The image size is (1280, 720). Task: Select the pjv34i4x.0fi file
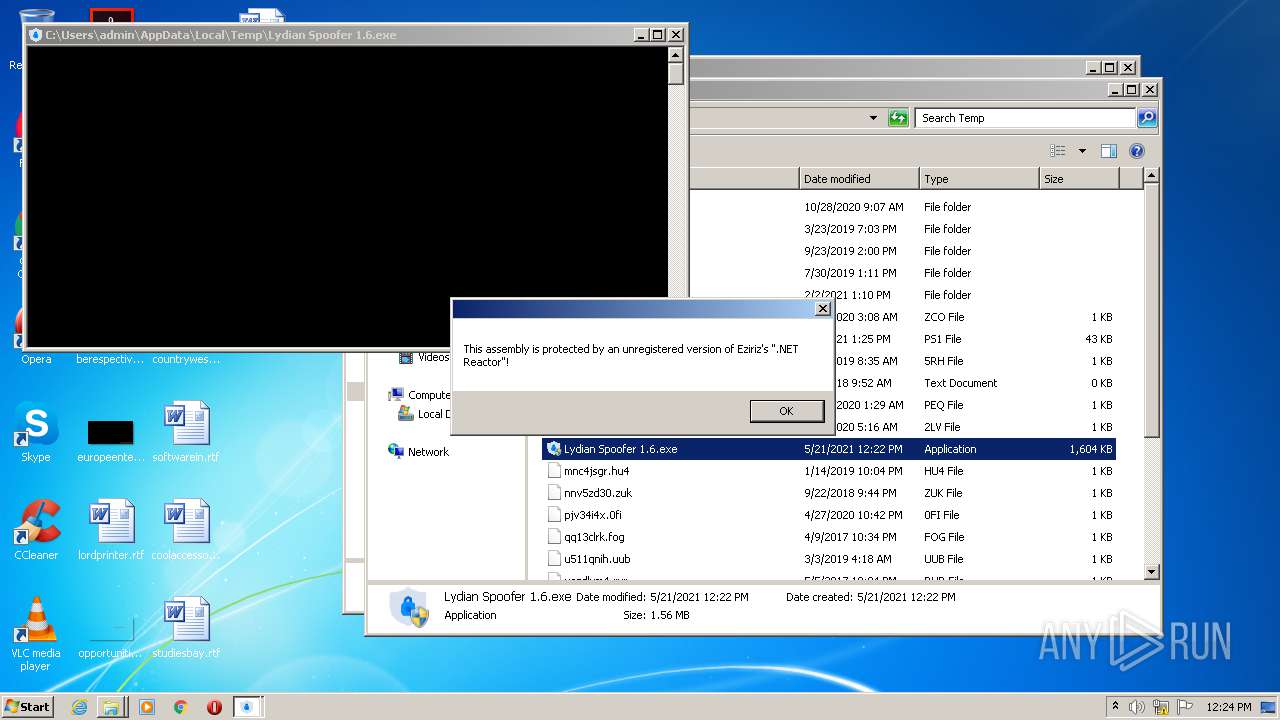click(x=592, y=515)
